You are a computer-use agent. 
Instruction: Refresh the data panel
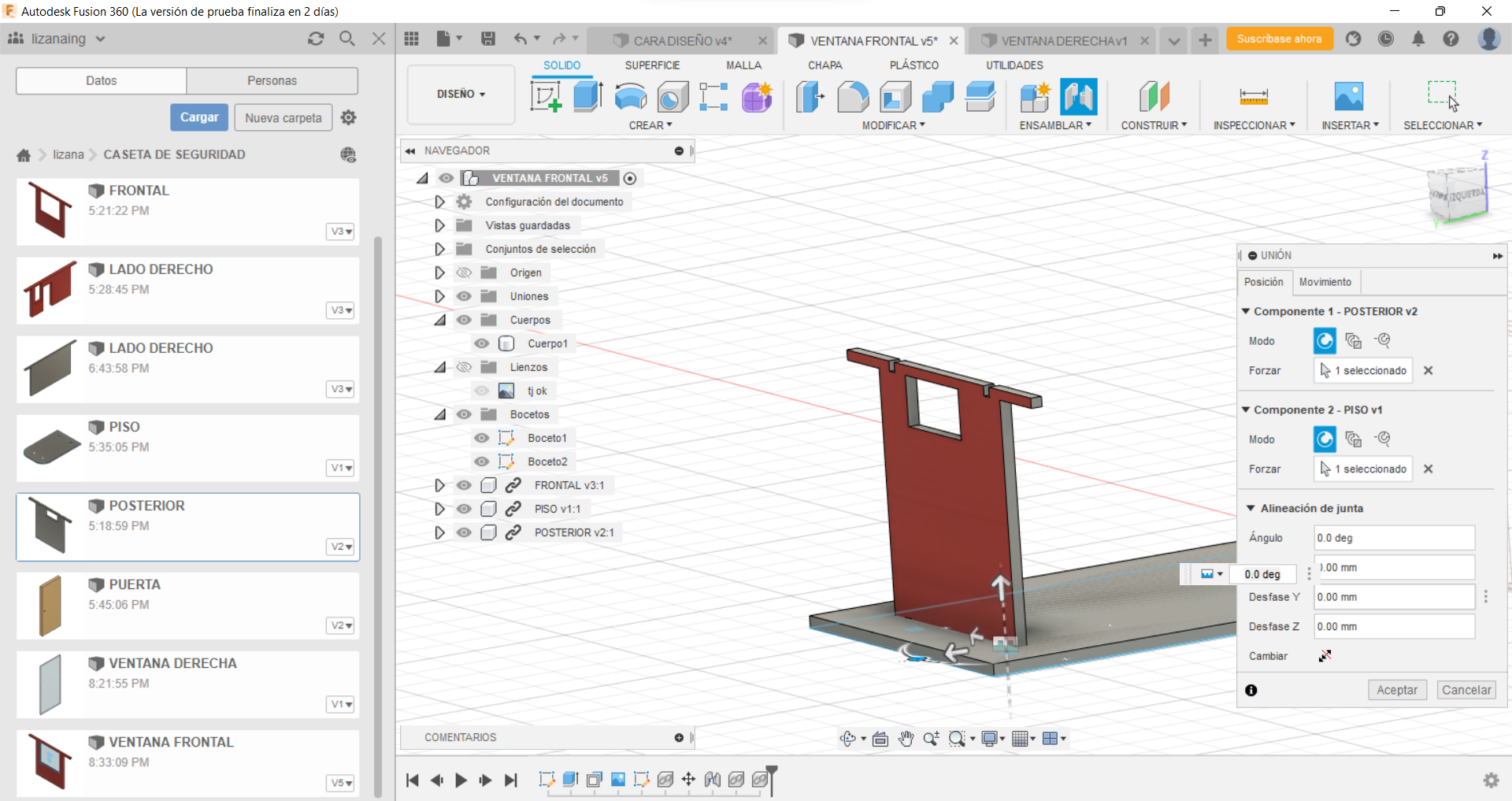[316, 39]
